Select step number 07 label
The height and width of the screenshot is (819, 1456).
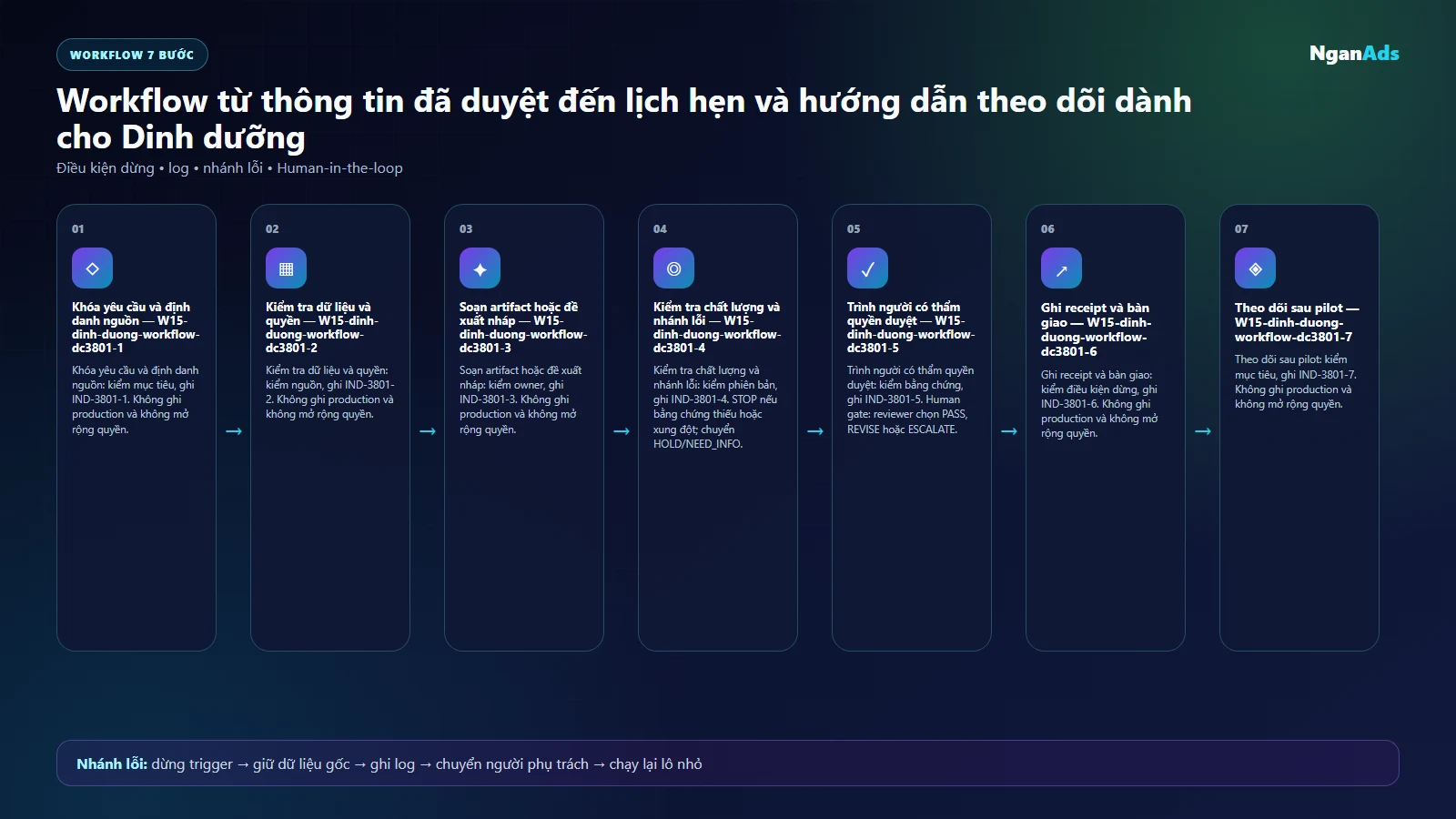[1241, 229]
